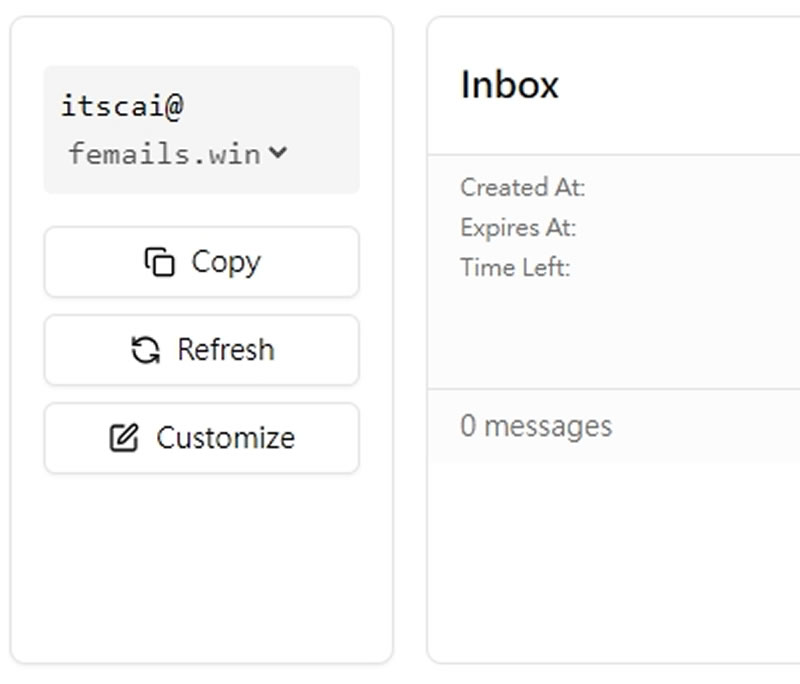Screen dimensions: 800x684
Task: Click blank area right of 0 messages
Action: click(x=710, y=426)
